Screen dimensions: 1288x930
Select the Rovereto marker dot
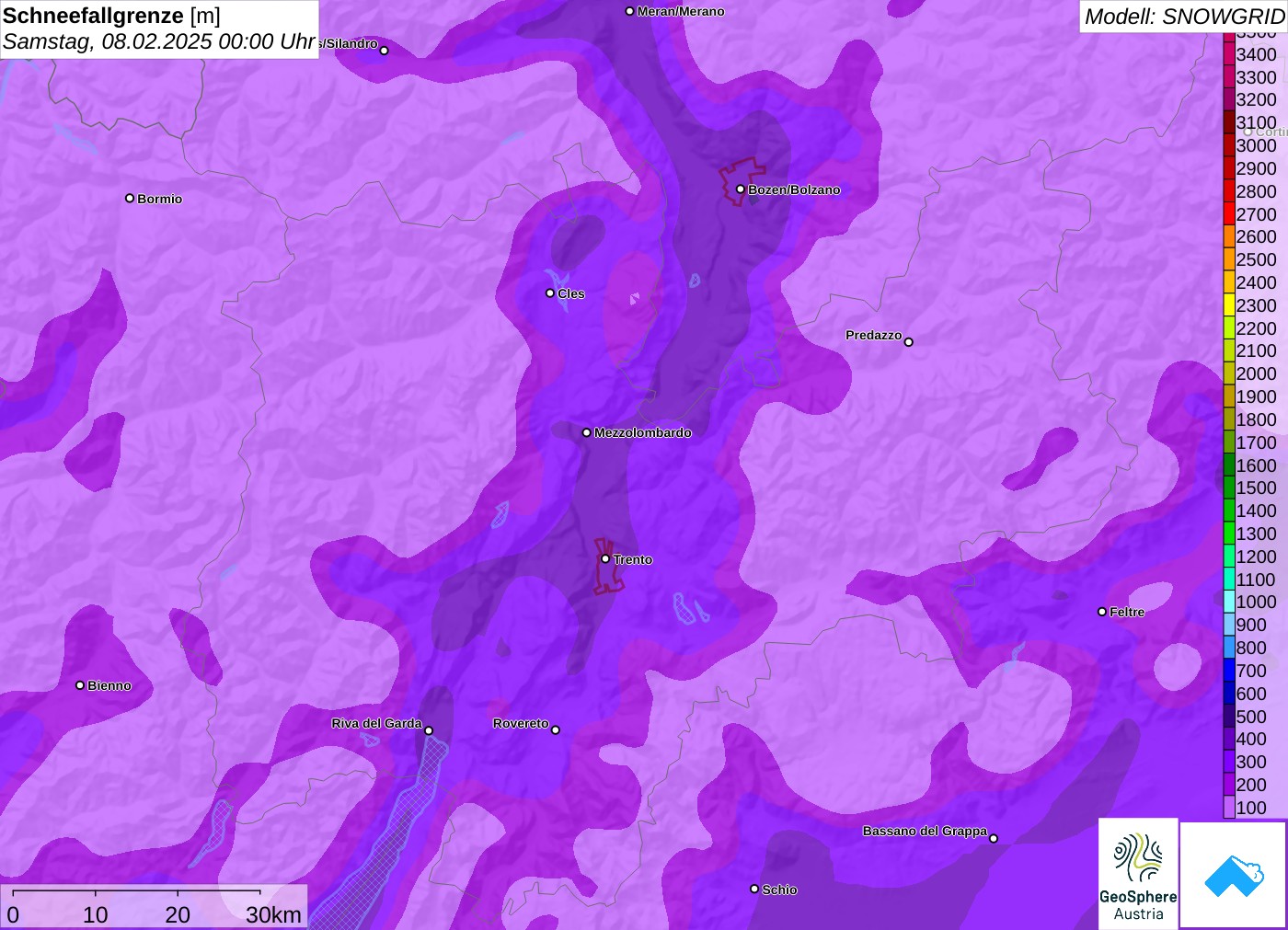(x=556, y=730)
